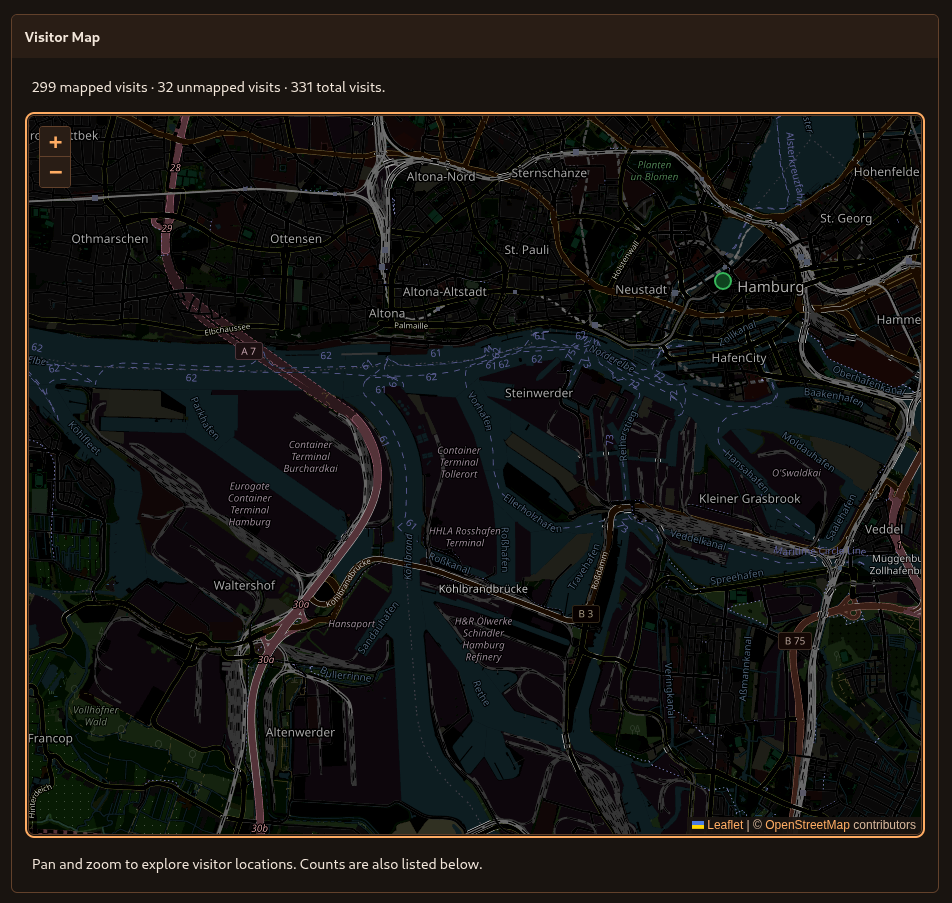Click the Hansaport map label
Screen dimensions: 952x903
coord(352,624)
